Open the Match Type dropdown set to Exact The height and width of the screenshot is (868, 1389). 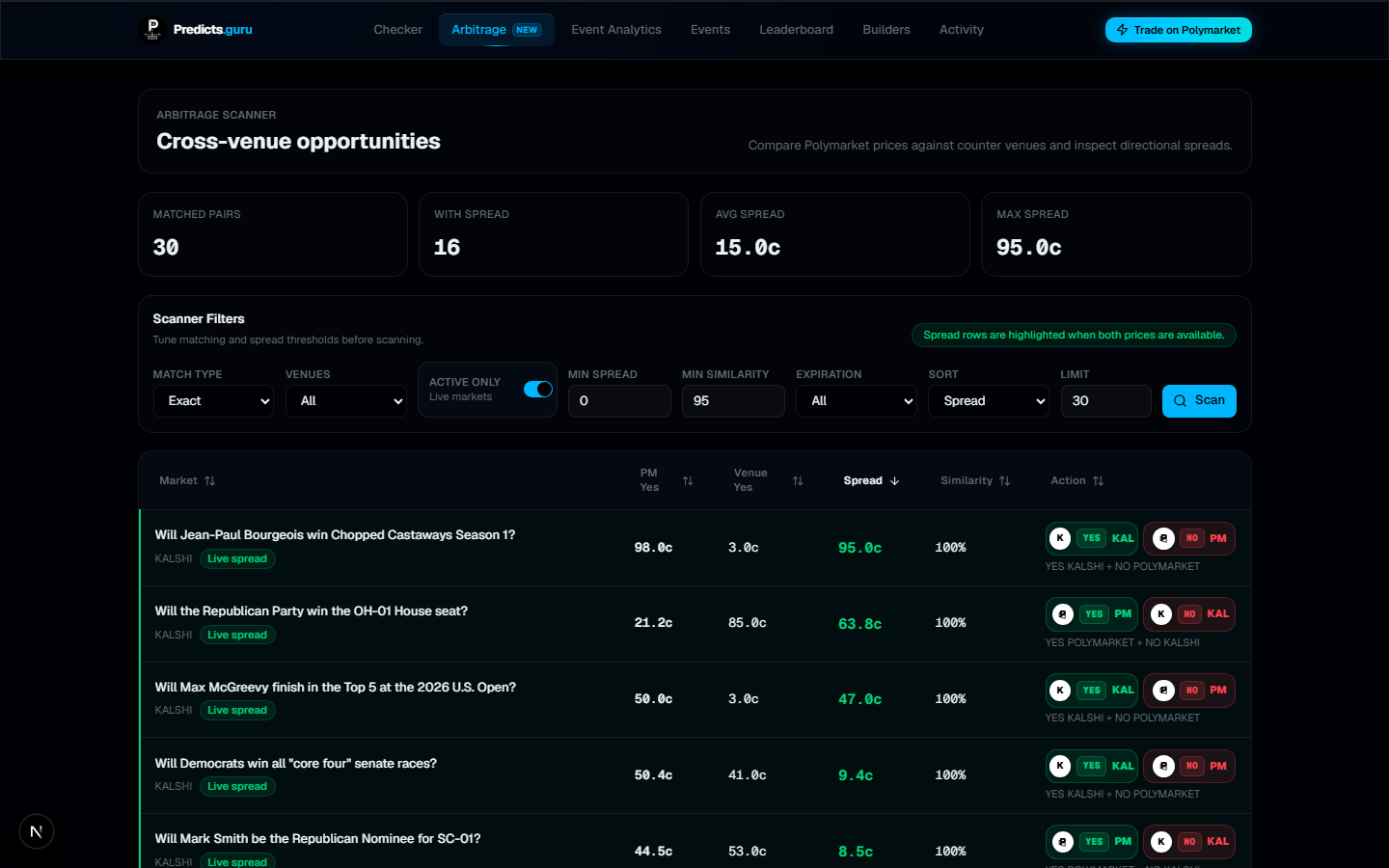(x=213, y=401)
